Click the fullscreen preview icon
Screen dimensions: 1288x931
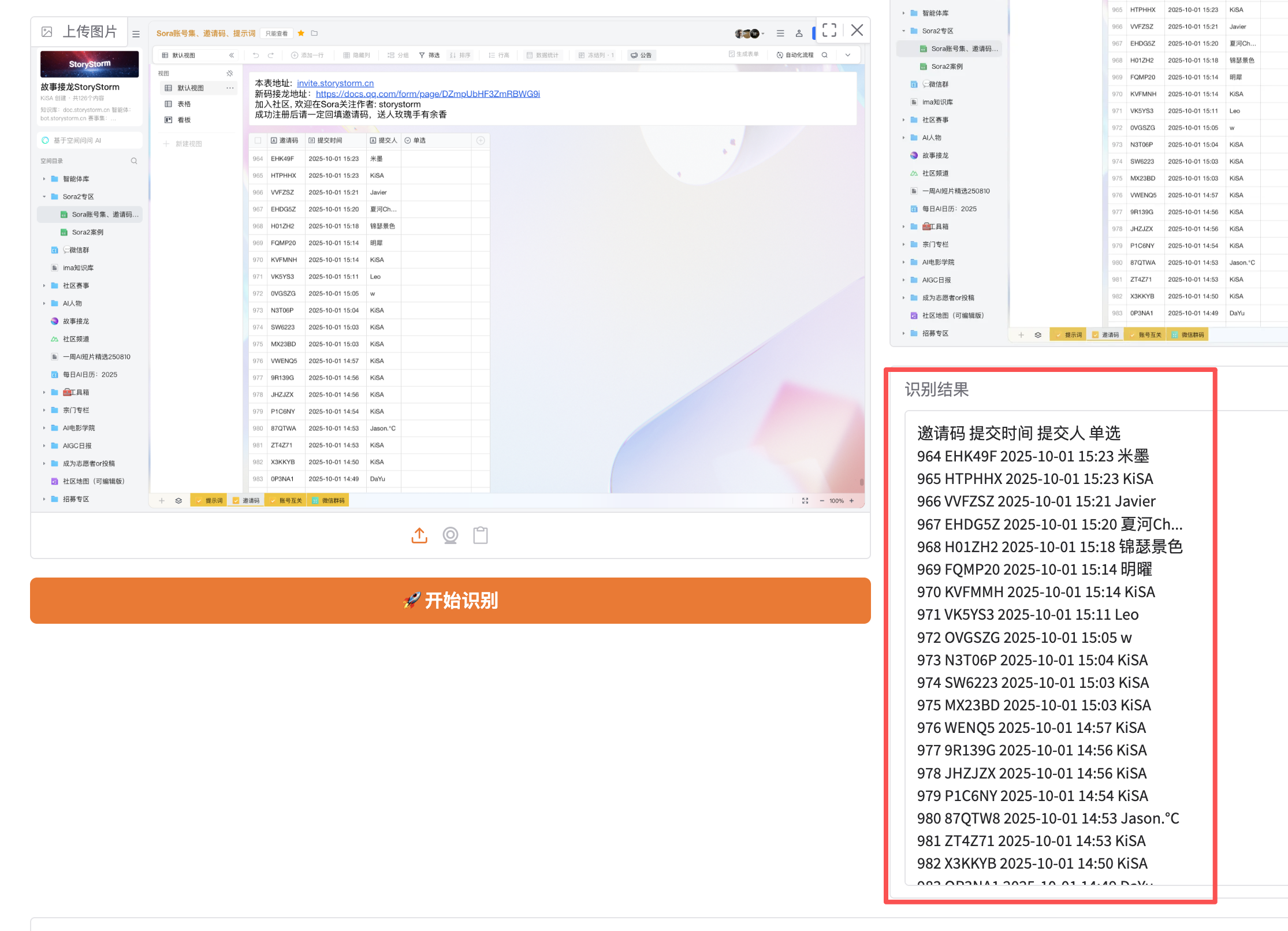click(x=829, y=31)
